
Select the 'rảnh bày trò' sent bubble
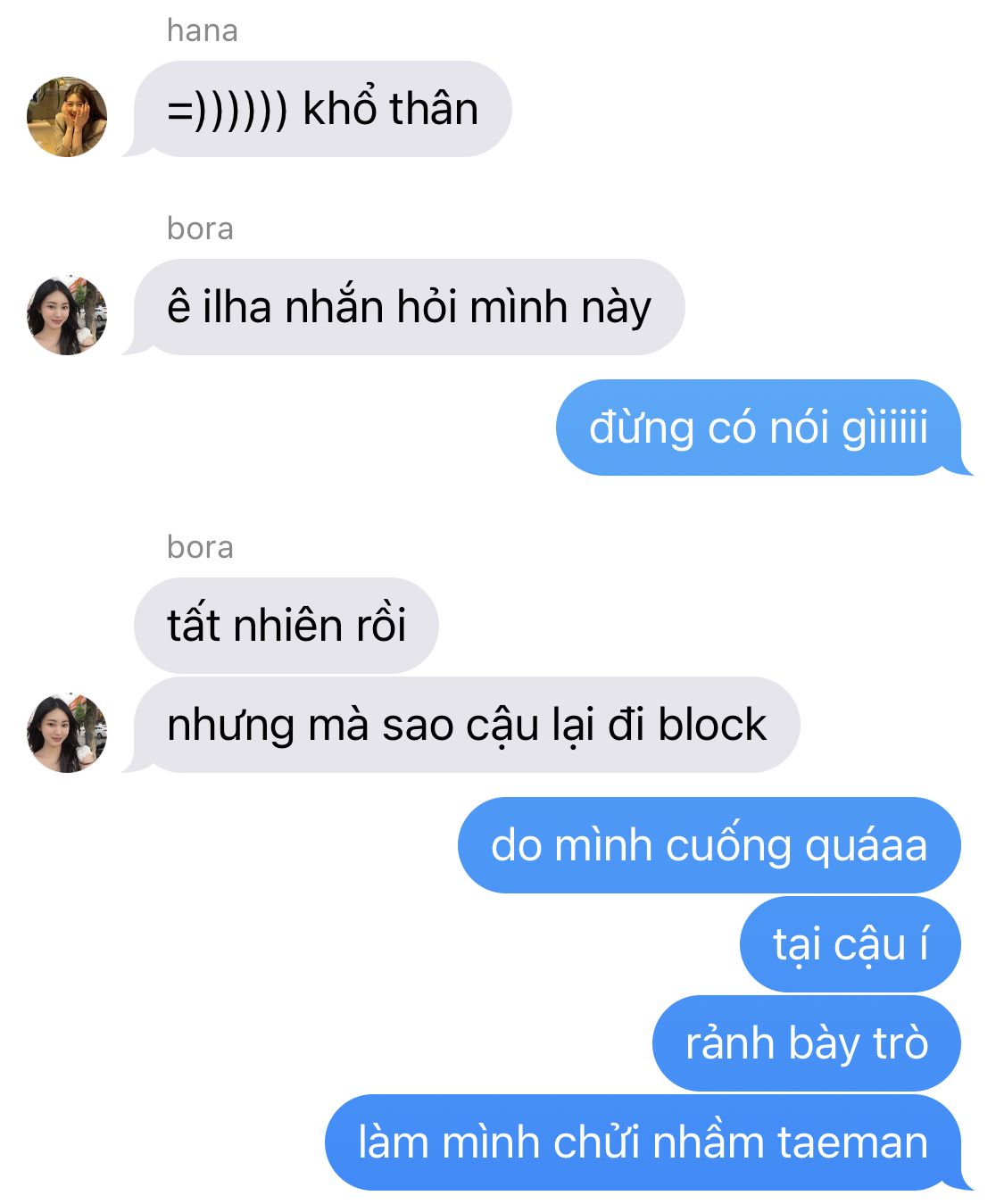[x=807, y=1043]
